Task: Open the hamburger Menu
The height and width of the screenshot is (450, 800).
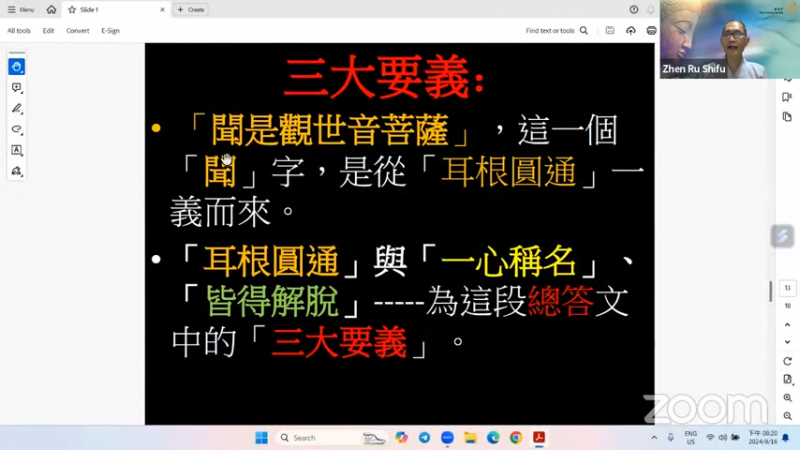Action: coord(21,9)
